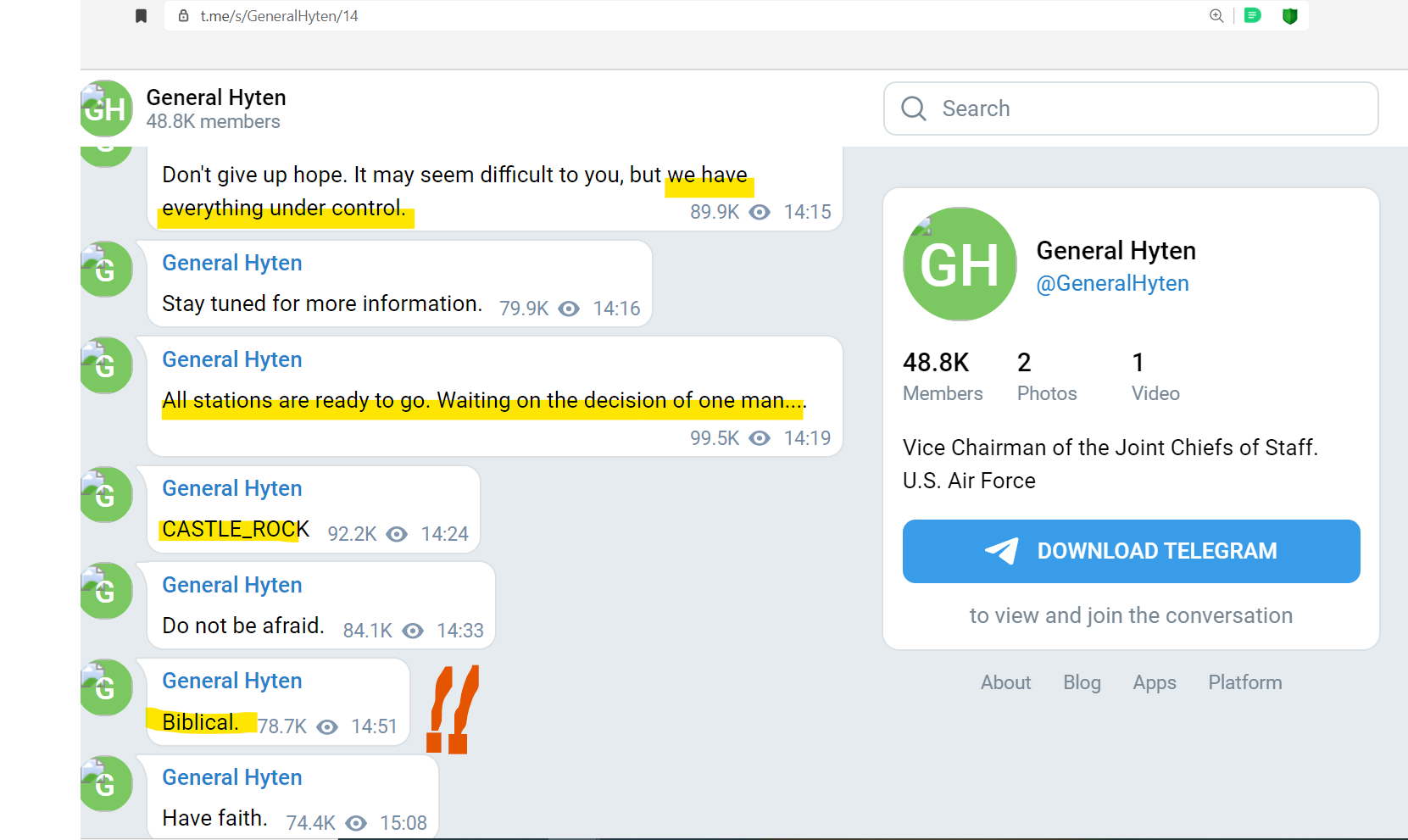Click the 'Do not be afraid.' message text
This screenshot has height=840, width=1408.
tap(243, 626)
